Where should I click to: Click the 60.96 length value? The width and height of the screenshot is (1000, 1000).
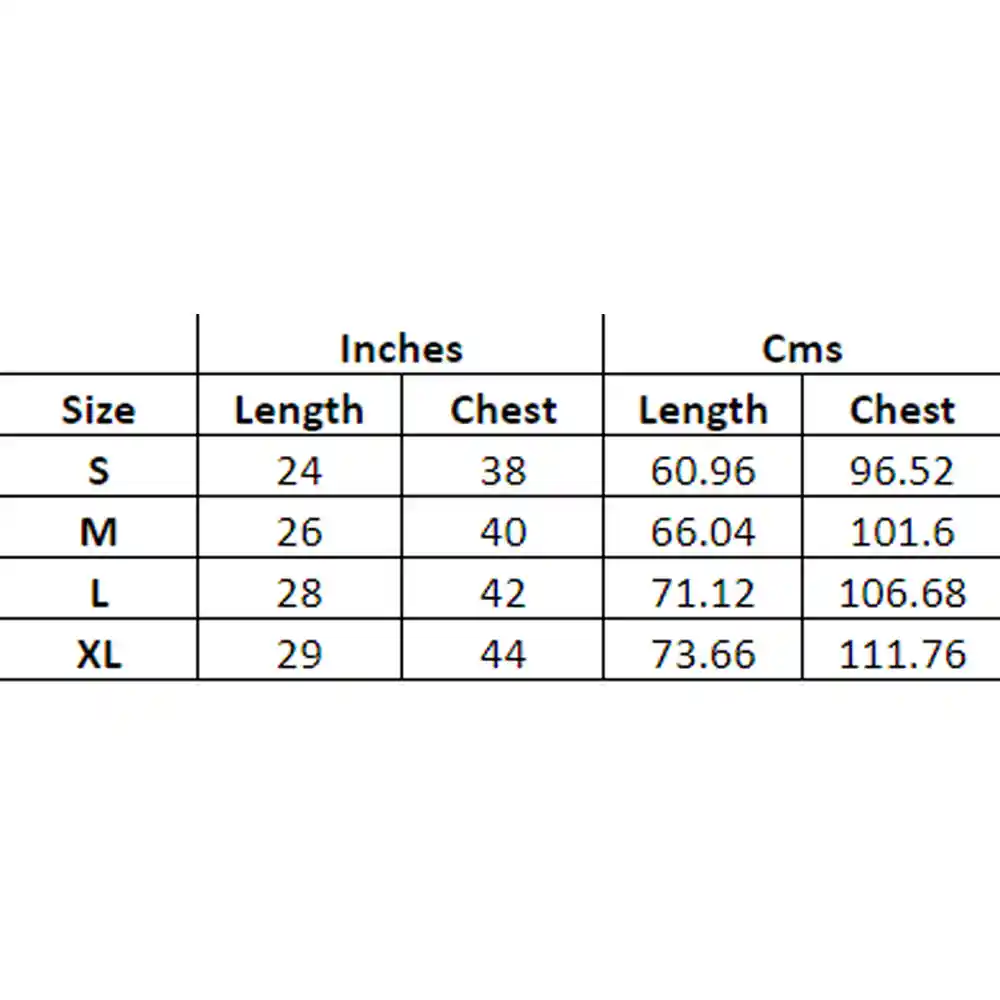click(703, 467)
